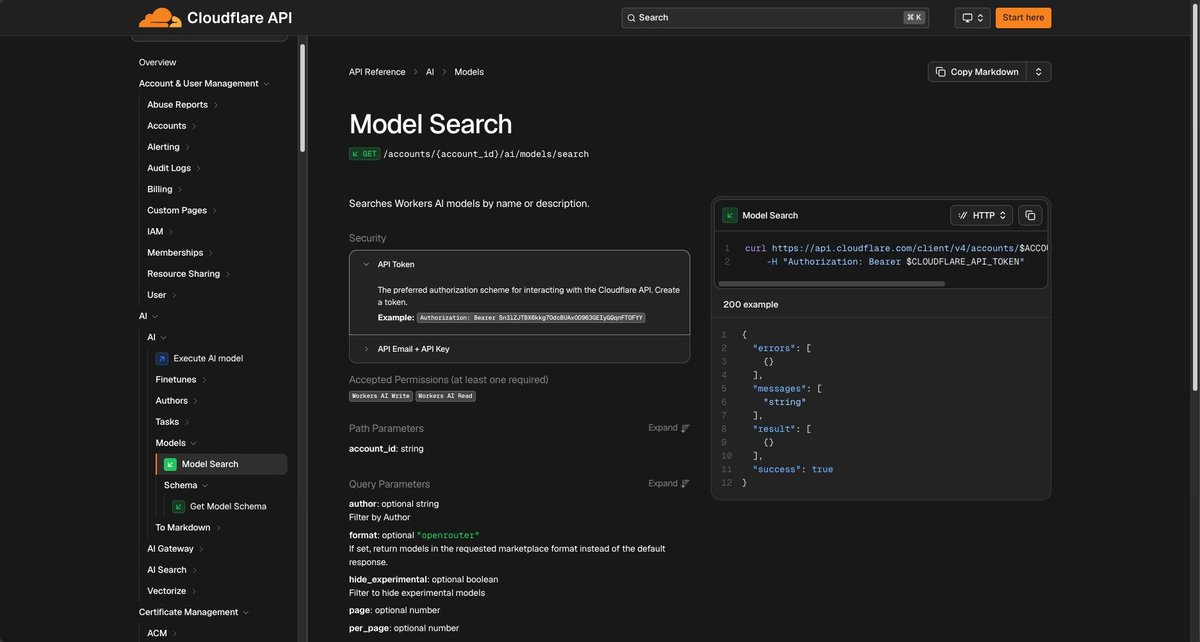Click the account_id parameter name

click(372, 448)
